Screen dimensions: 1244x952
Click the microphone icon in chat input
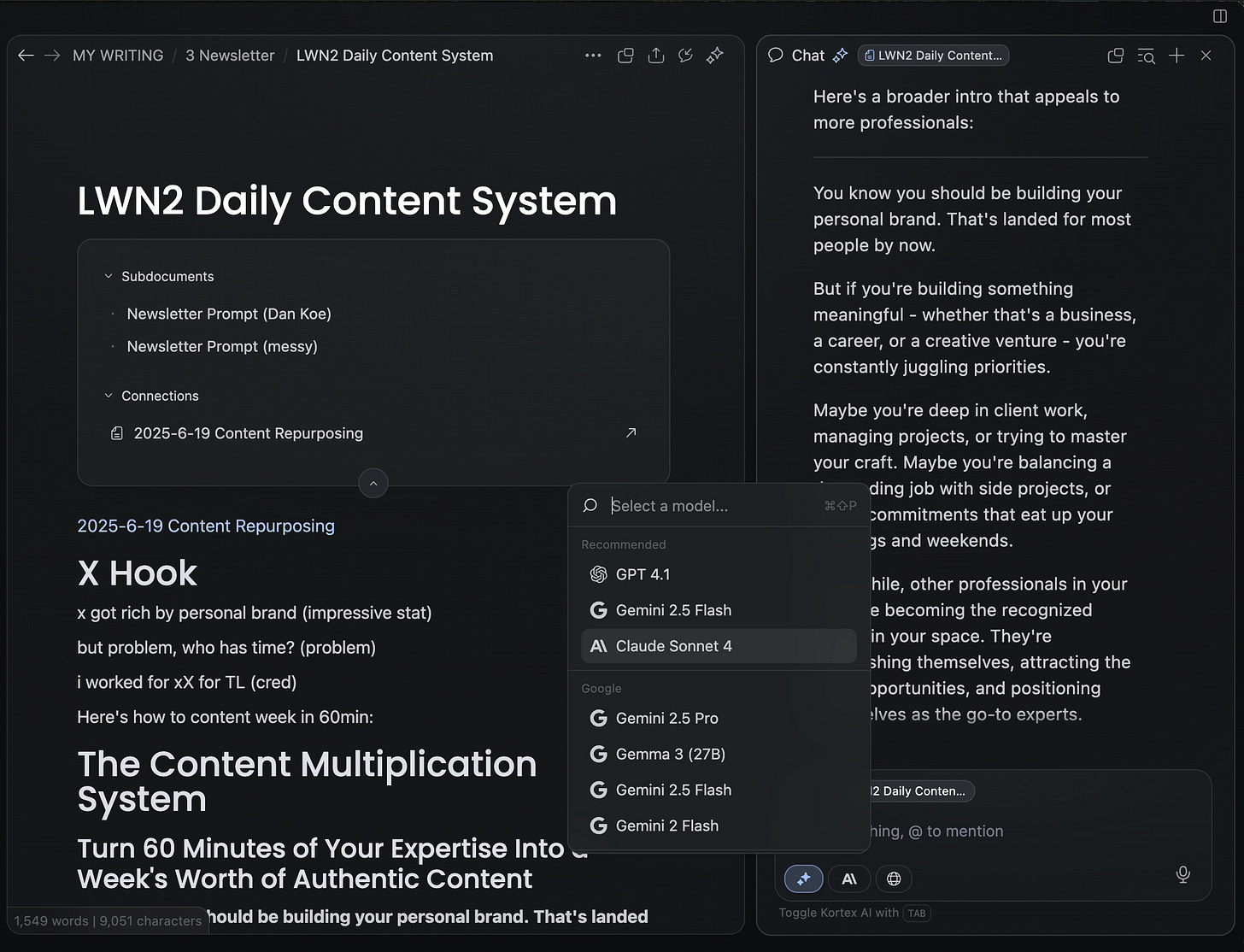1183,874
